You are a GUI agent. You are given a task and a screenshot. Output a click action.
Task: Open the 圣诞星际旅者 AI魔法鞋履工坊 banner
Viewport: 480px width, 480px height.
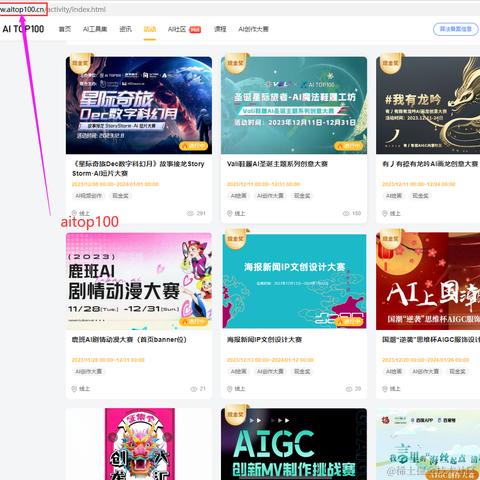294,105
